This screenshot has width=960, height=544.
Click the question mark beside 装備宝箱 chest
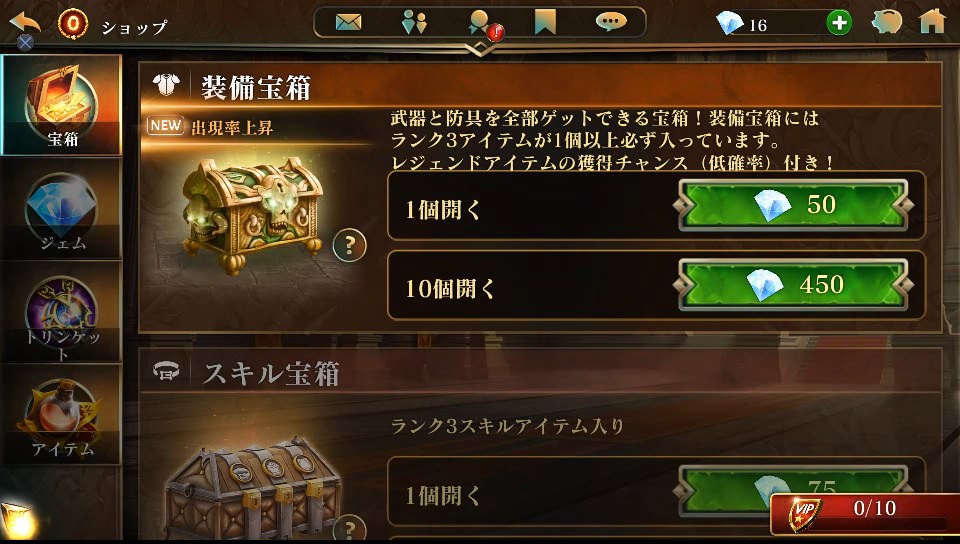(350, 245)
